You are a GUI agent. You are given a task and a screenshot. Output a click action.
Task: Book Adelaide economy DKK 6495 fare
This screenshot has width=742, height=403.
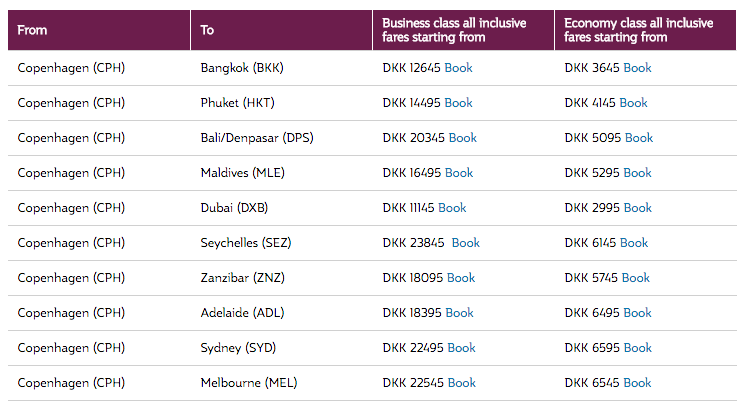[637, 313]
